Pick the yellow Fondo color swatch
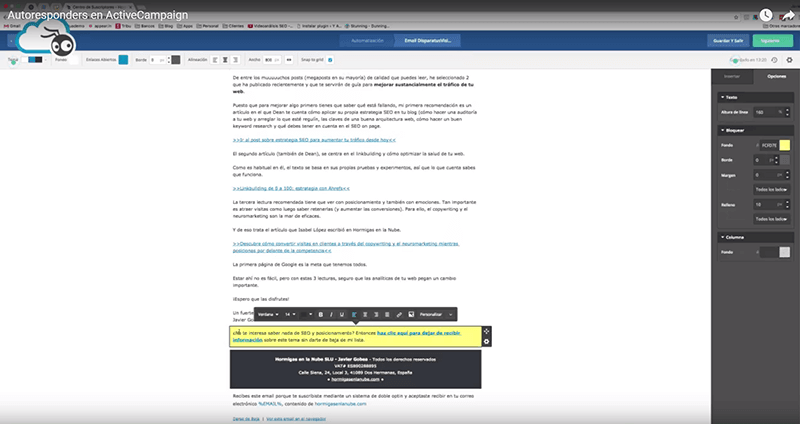This screenshot has width=800, height=424. click(x=785, y=145)
